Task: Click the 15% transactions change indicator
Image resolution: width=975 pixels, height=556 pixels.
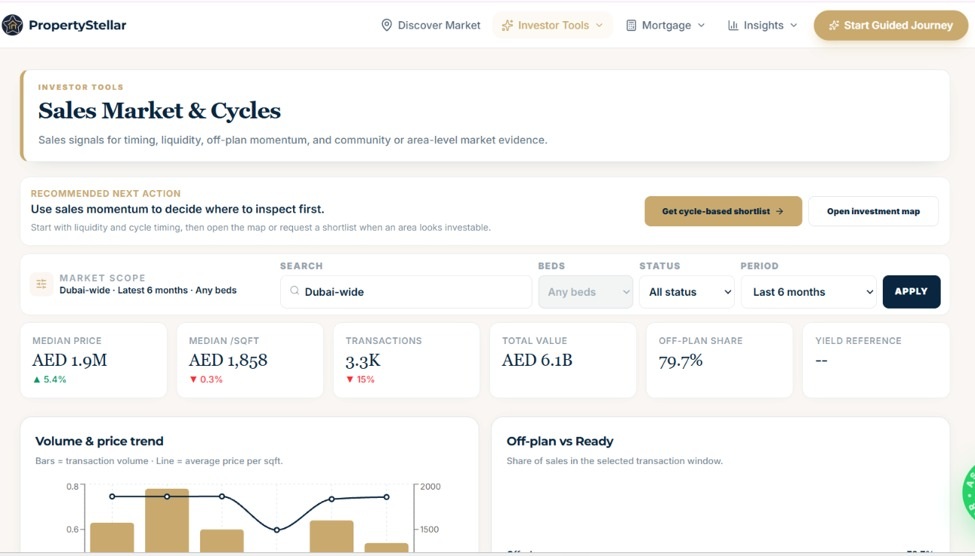Action: click(361, 379)
